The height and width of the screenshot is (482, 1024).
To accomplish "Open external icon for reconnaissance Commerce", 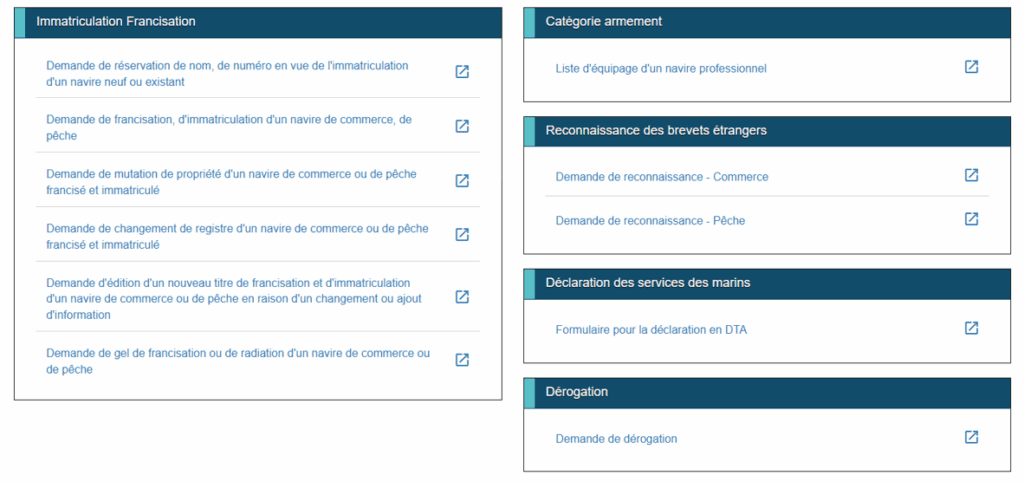I will point(971,175).
